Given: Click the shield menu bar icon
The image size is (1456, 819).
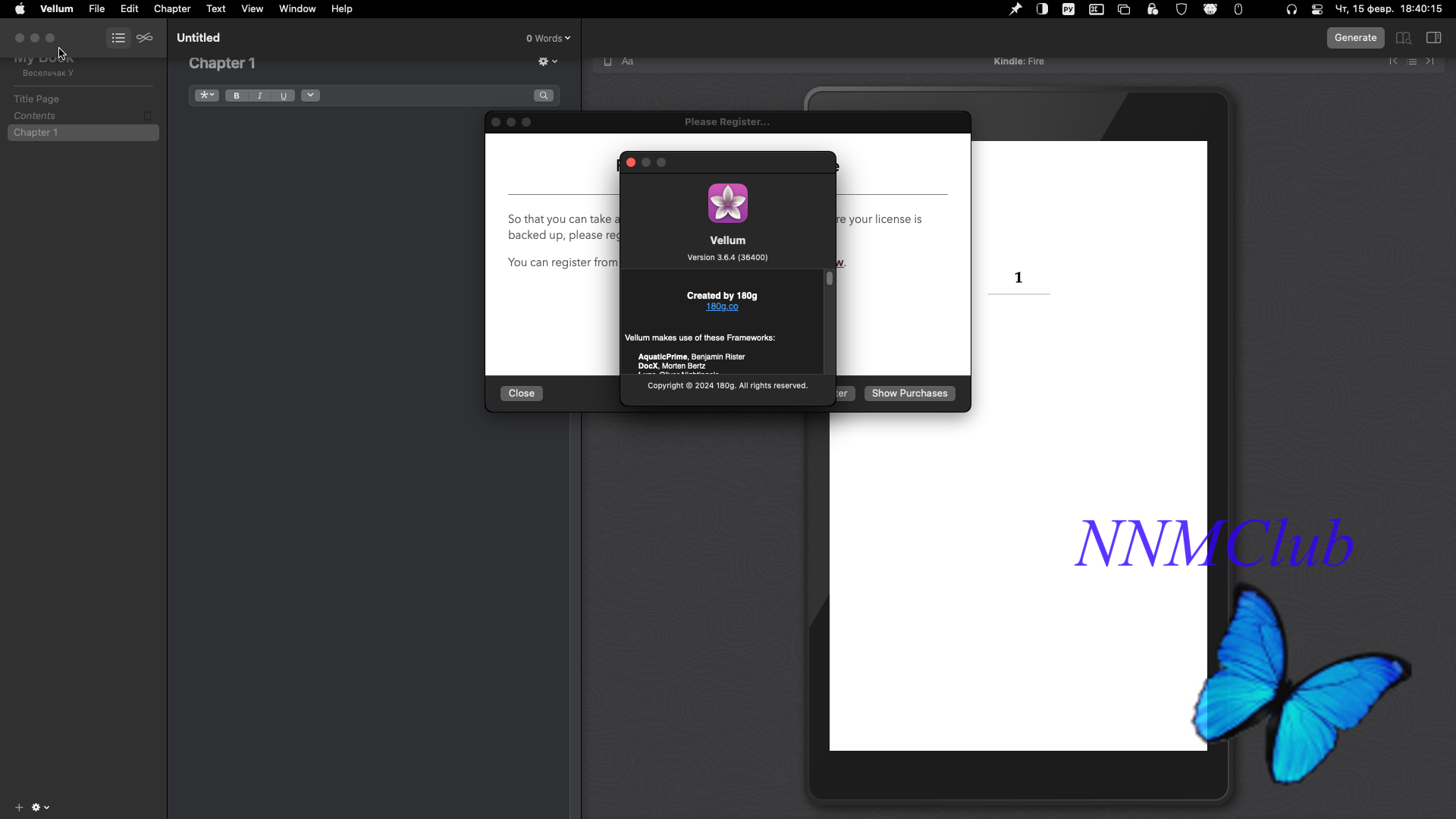Looking at the screenshot, I should tap(1181, 9).
